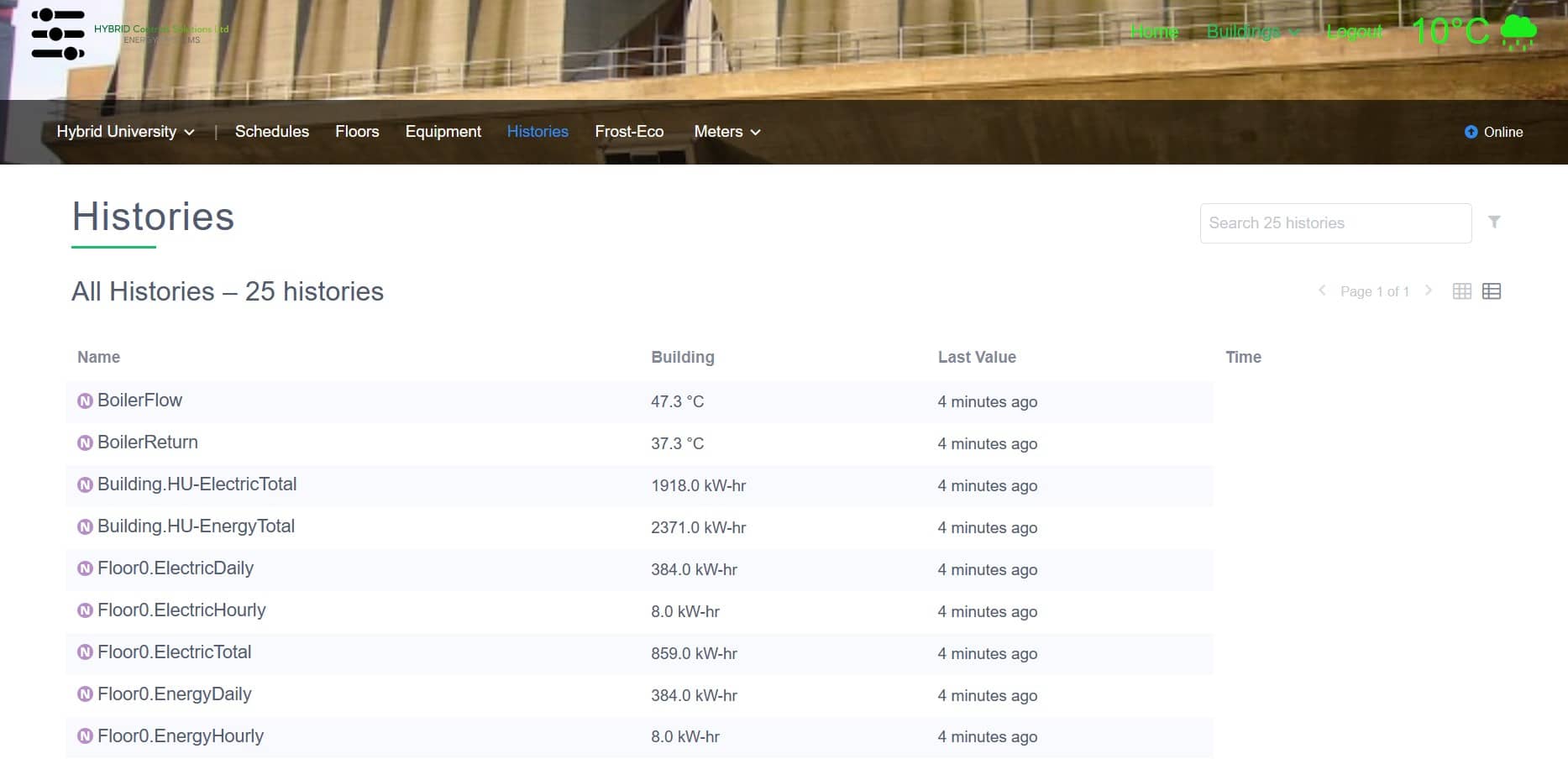Click the Logout link
Image resolution: width=1568 pixels, height=759 pixels.
pos(1354,32)
